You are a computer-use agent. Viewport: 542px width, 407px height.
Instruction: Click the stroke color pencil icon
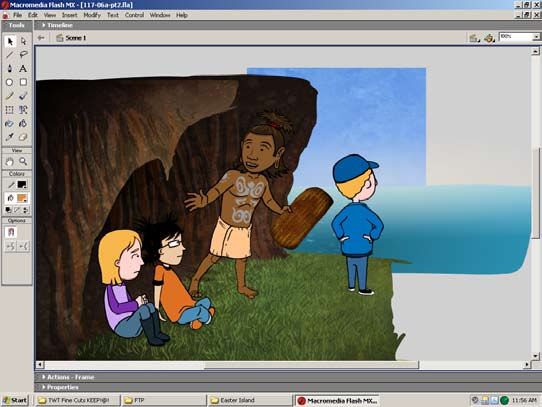pos(11,185)
